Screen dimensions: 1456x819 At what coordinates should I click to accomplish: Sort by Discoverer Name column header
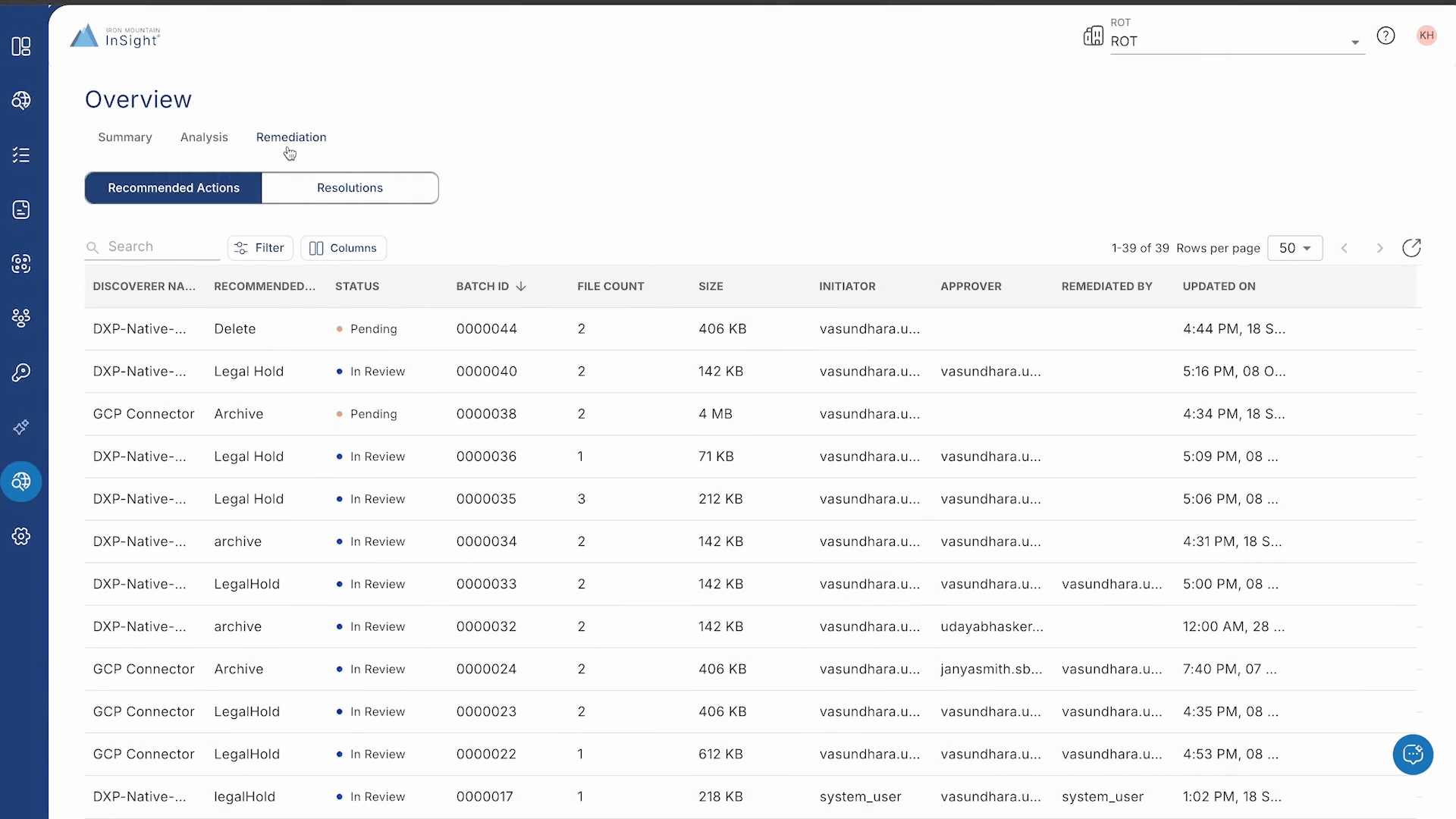[144, 286]
